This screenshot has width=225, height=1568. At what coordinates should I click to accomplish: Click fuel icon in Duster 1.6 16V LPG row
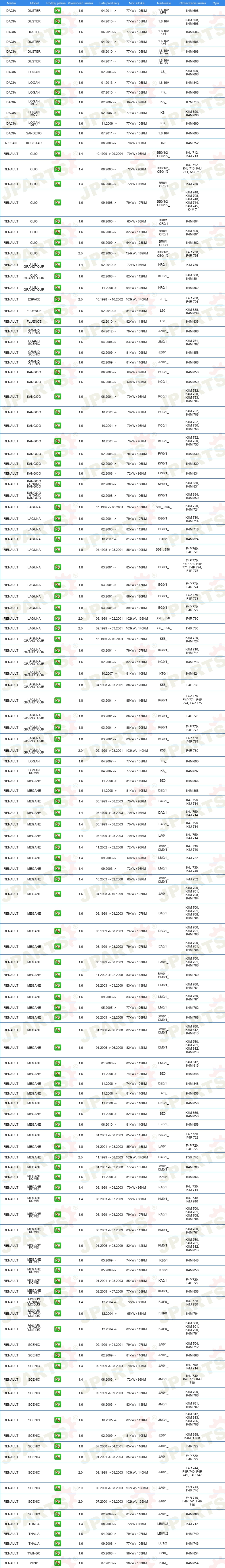tap(58, 11)
